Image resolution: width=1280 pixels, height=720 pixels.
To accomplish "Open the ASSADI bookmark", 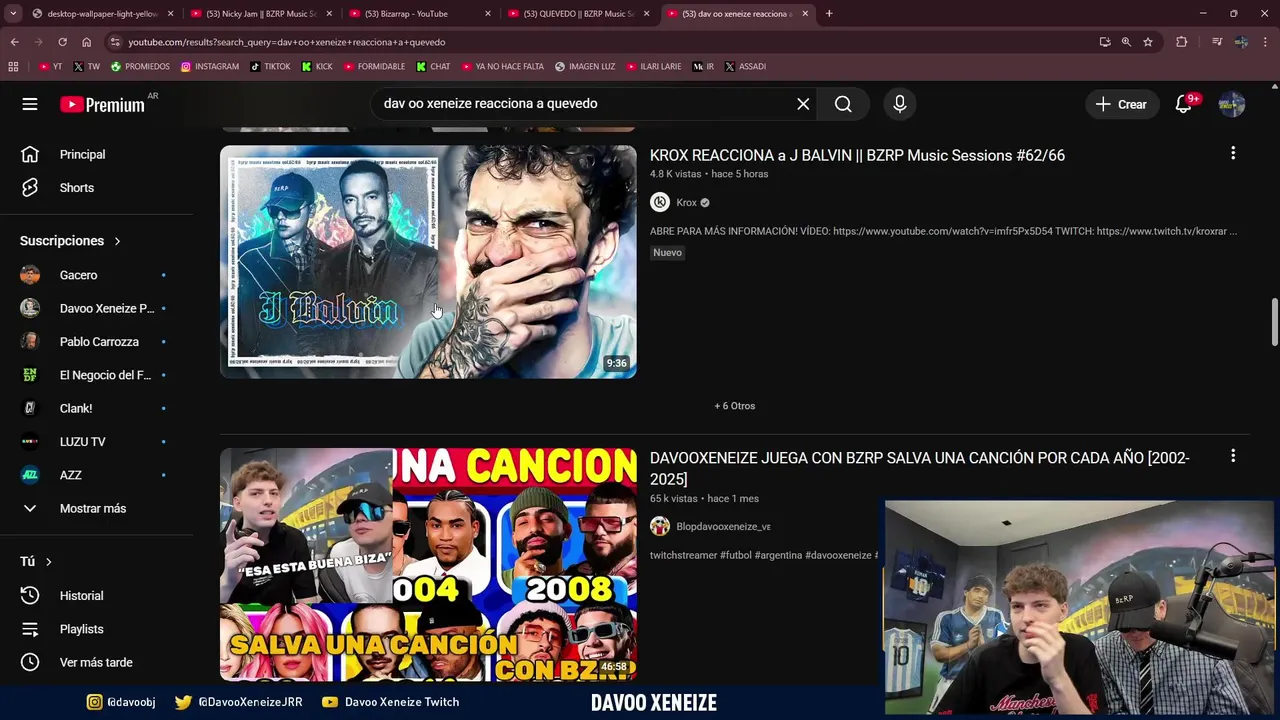I will point(745,67).
